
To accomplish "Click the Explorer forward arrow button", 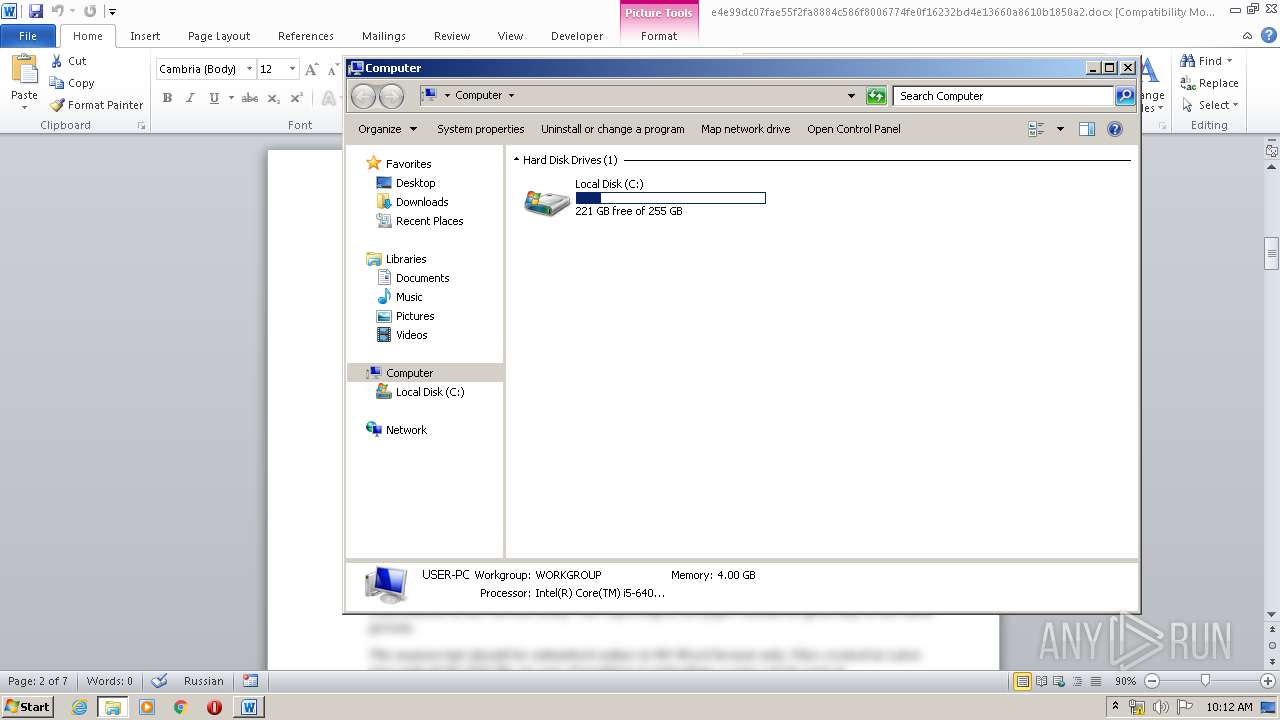I will (392, 96).
